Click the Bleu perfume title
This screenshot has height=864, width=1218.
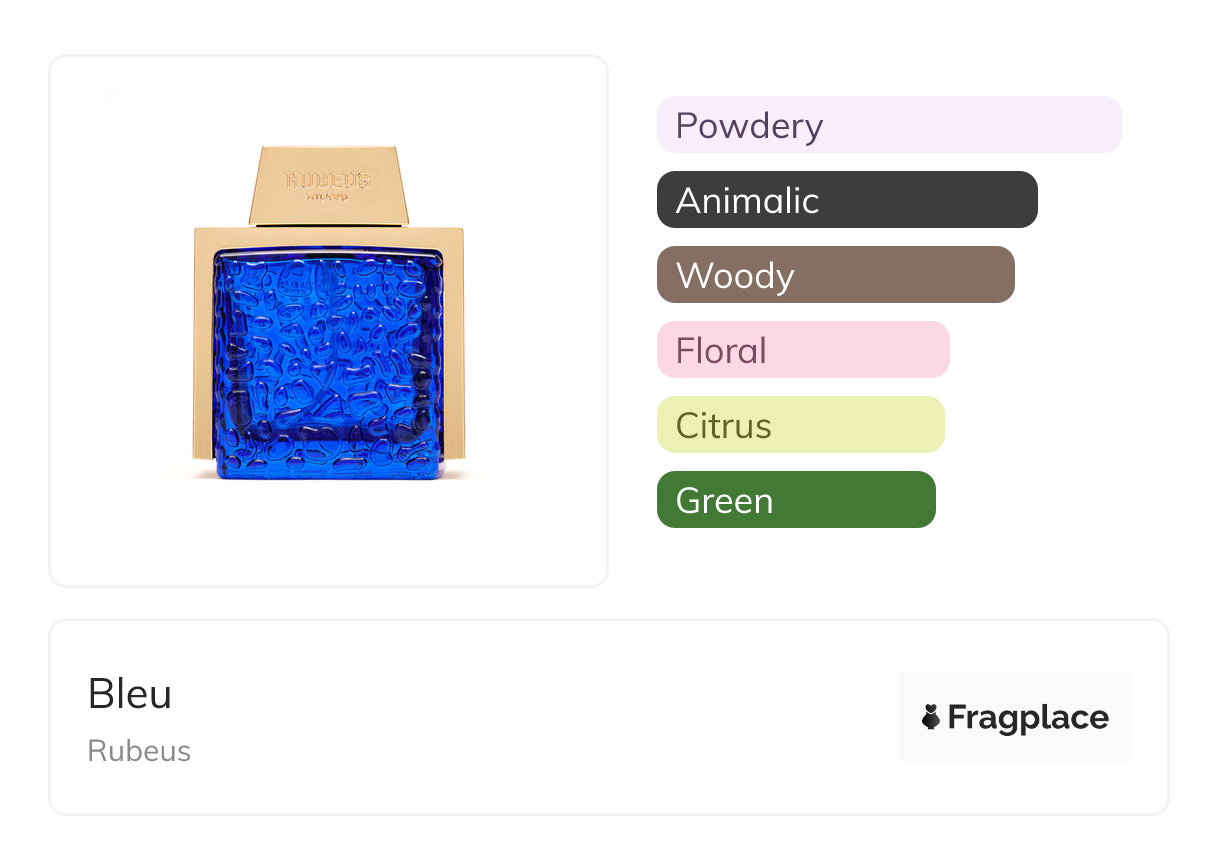130,694
